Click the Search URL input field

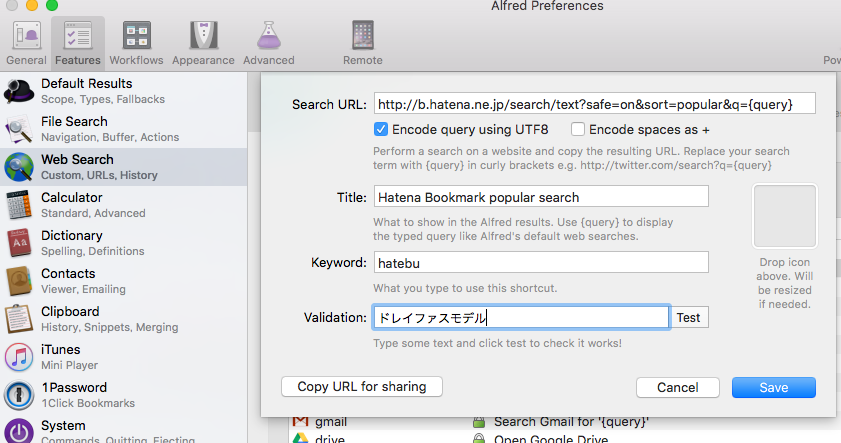(595, 104)
